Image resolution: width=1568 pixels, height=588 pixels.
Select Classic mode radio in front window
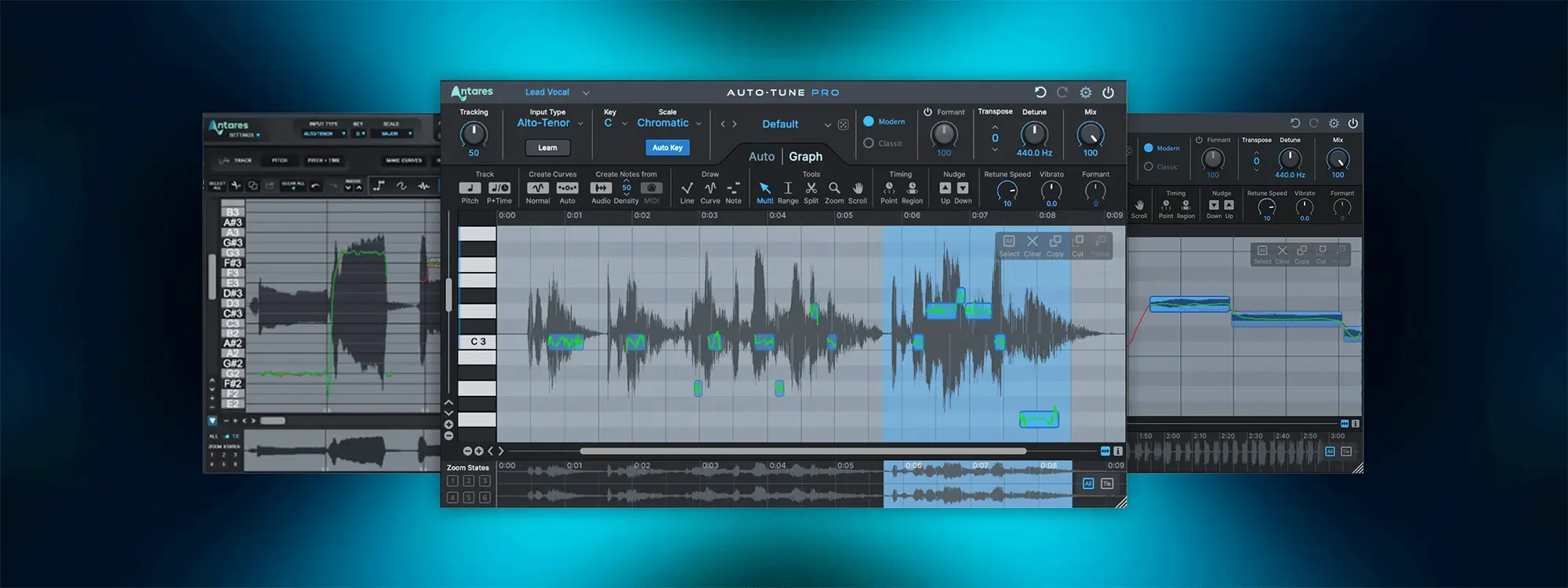click(869, 143)
